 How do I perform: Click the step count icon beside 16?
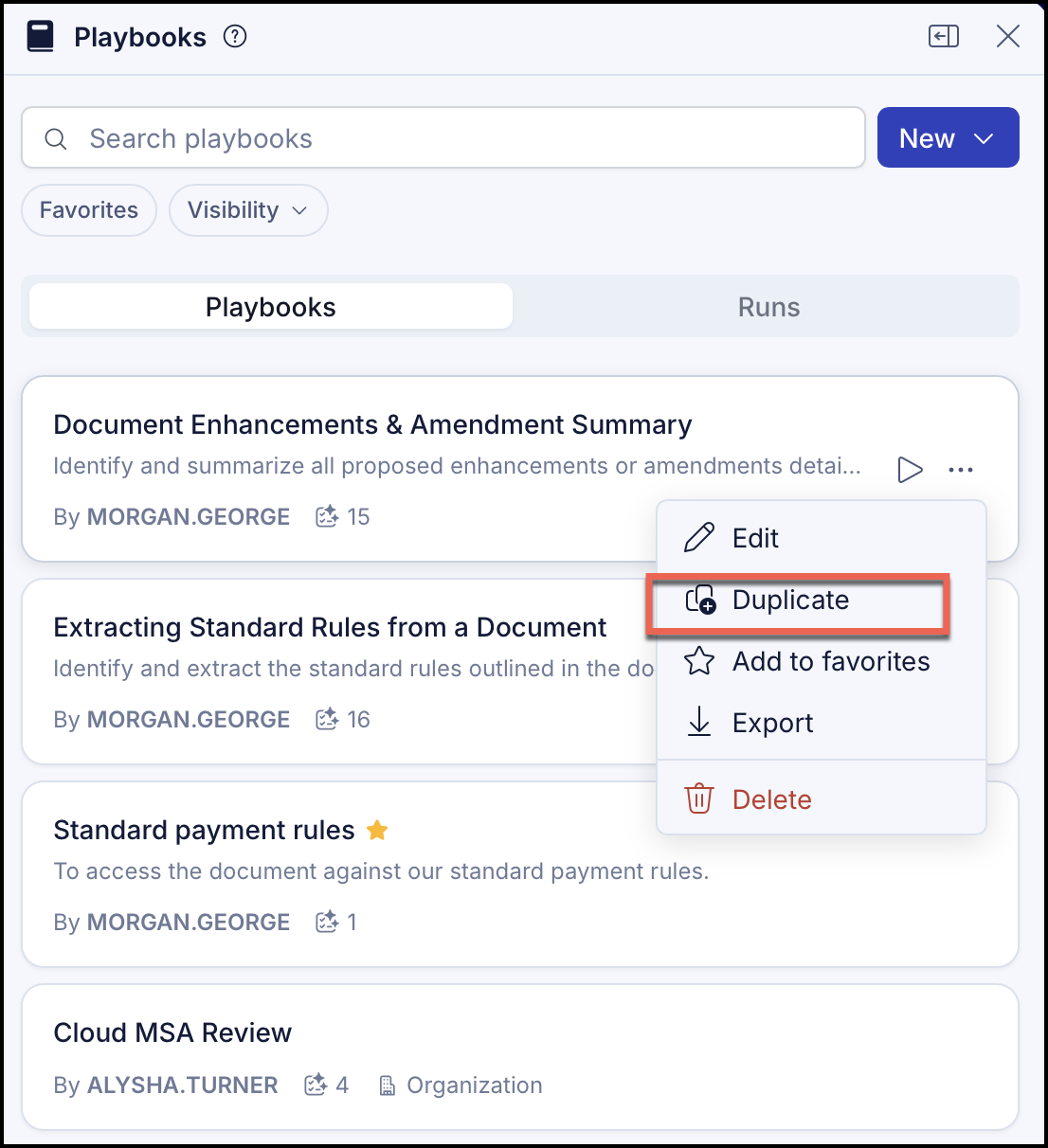coord(327,719)
